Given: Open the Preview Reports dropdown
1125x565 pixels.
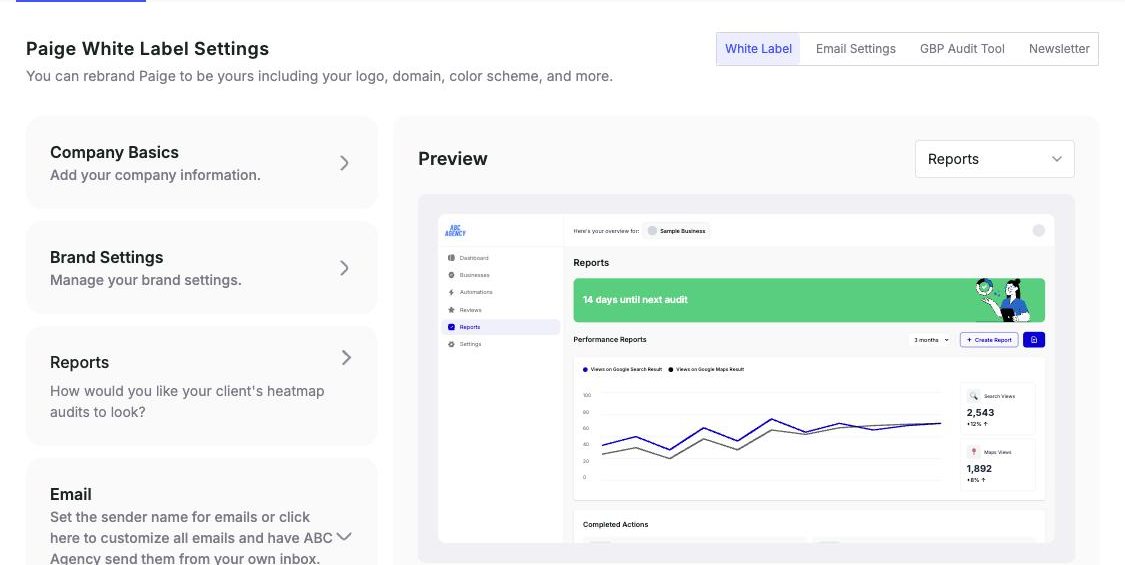Looking at the screenshot, I should pyautogui.click(x=994, y=159).
